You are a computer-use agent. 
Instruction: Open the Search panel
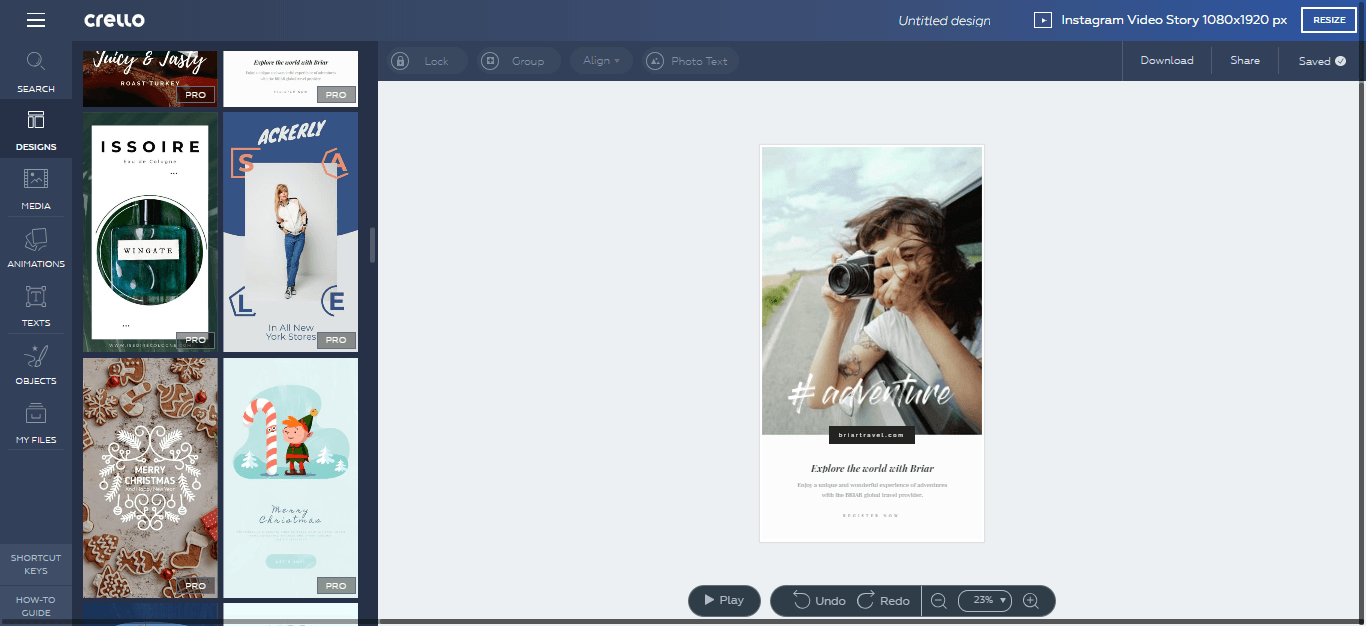coord(35,70)
